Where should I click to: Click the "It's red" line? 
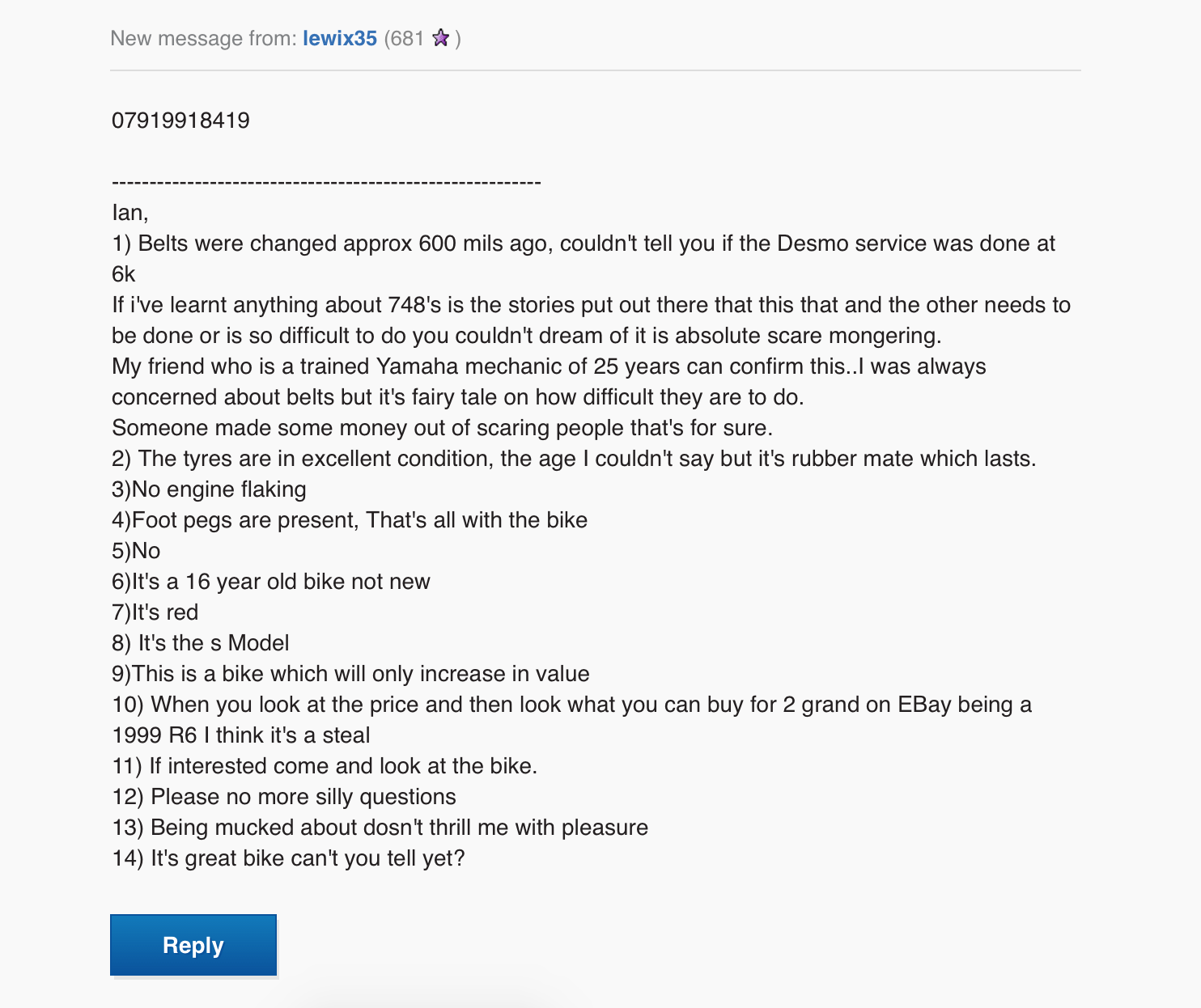pos(155,612)
